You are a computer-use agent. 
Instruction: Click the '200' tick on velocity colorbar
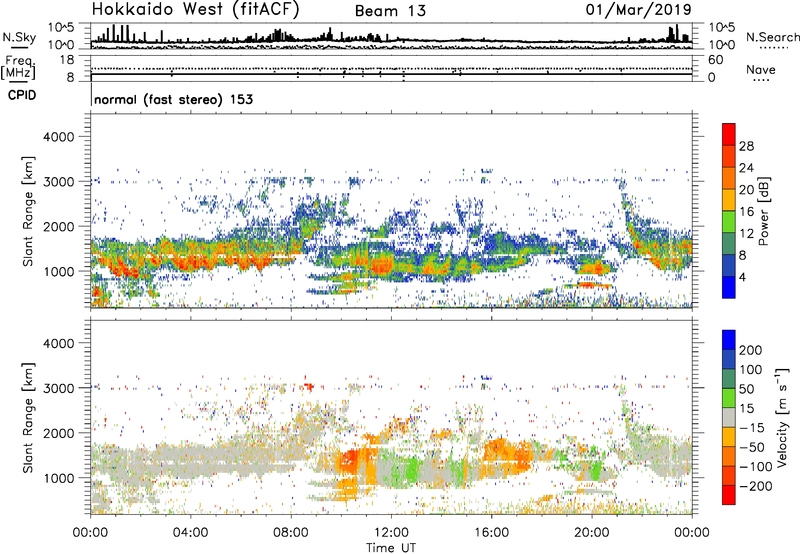pos(751,350)
